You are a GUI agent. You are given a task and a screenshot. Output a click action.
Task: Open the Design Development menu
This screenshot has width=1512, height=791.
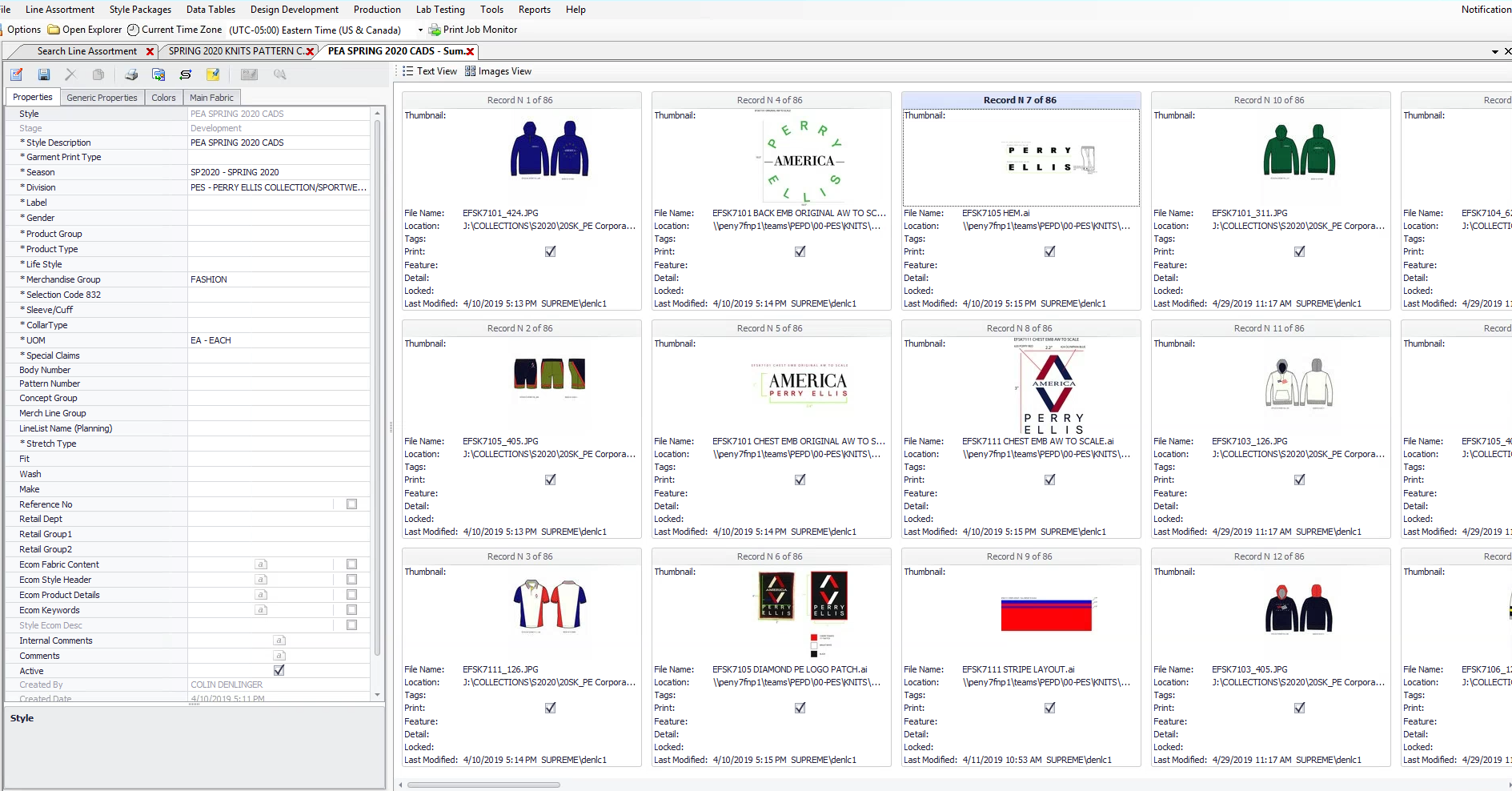(295, 10)
